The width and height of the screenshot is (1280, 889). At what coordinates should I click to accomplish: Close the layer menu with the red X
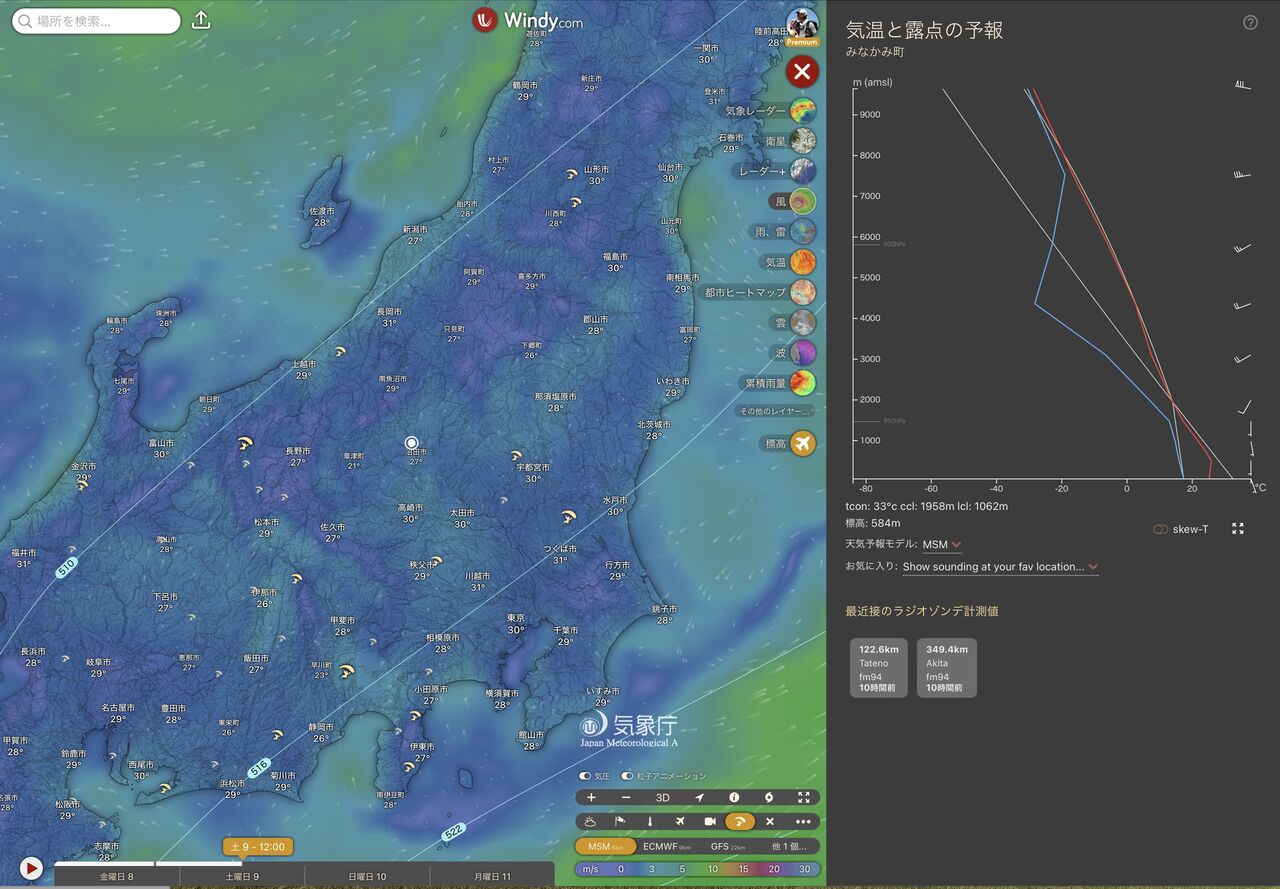coord(802,72)
